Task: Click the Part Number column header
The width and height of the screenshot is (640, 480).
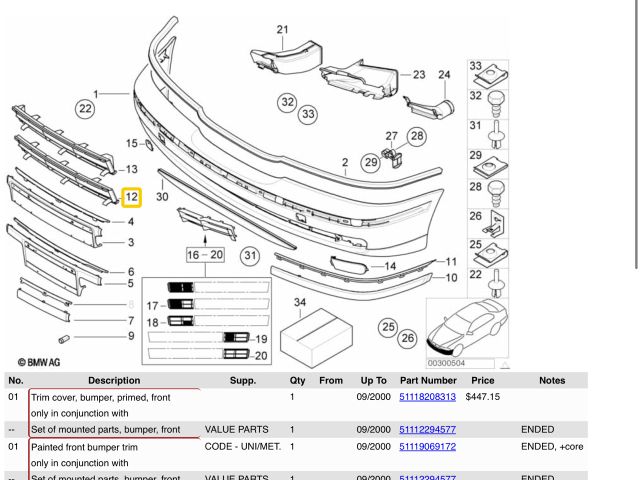Action: pos(427,380)
